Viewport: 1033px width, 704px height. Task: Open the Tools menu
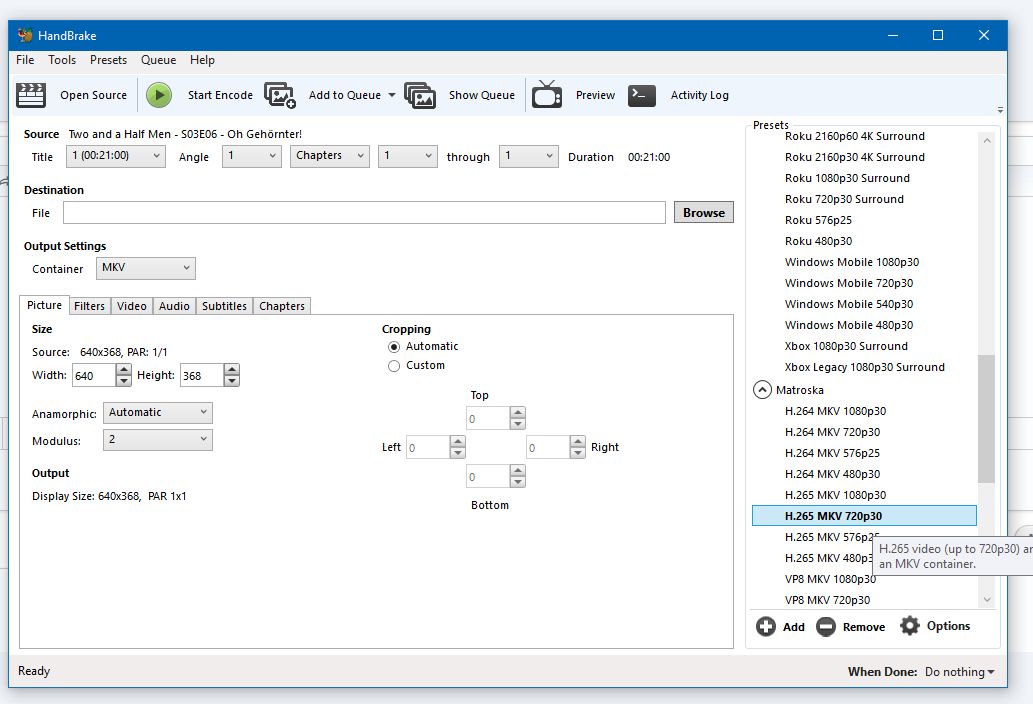coord(62,60)
